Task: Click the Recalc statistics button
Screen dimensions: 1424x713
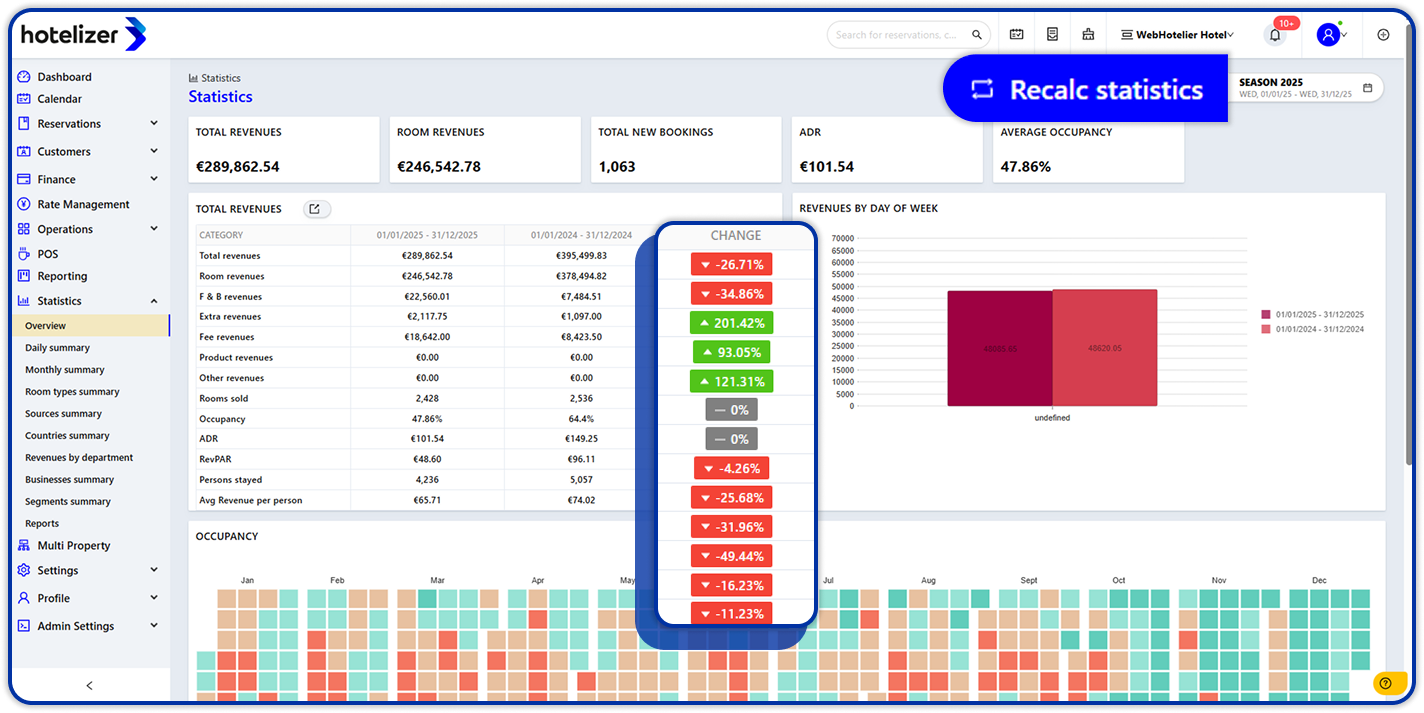Action: (x=1086, y=89)
